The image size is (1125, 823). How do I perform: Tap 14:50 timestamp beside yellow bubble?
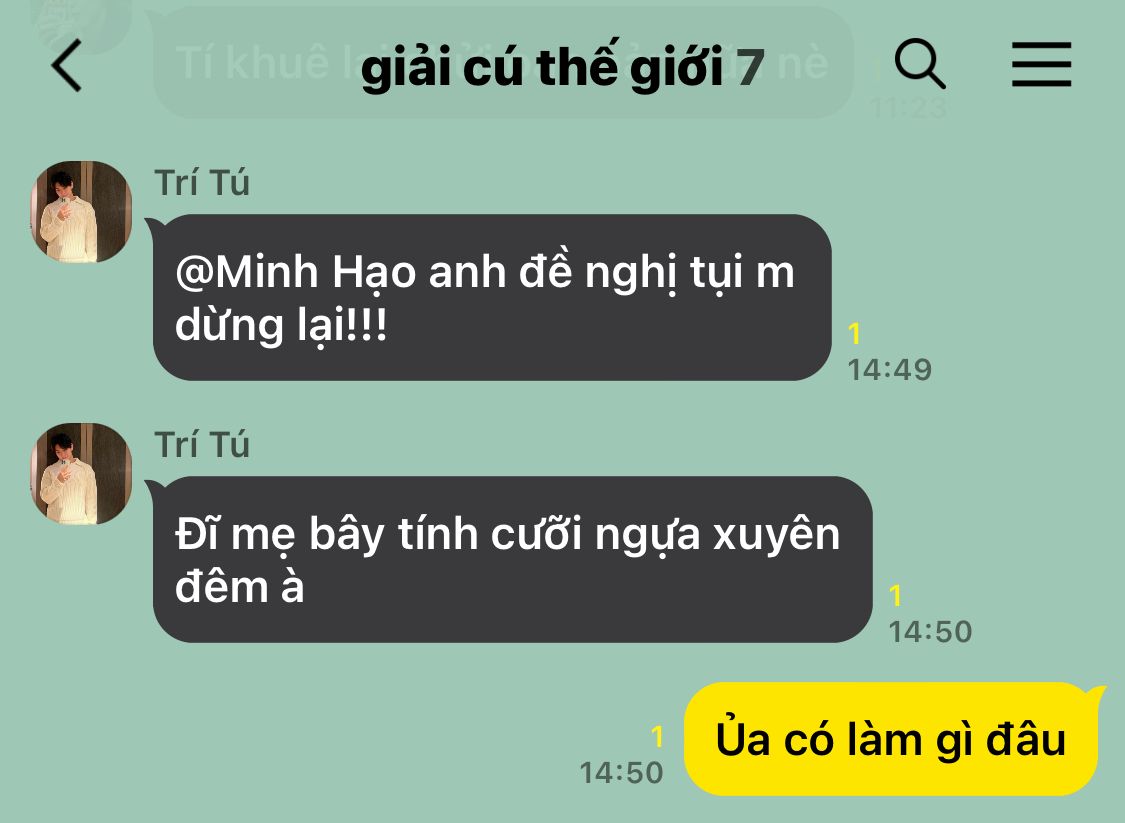[621, 773]
